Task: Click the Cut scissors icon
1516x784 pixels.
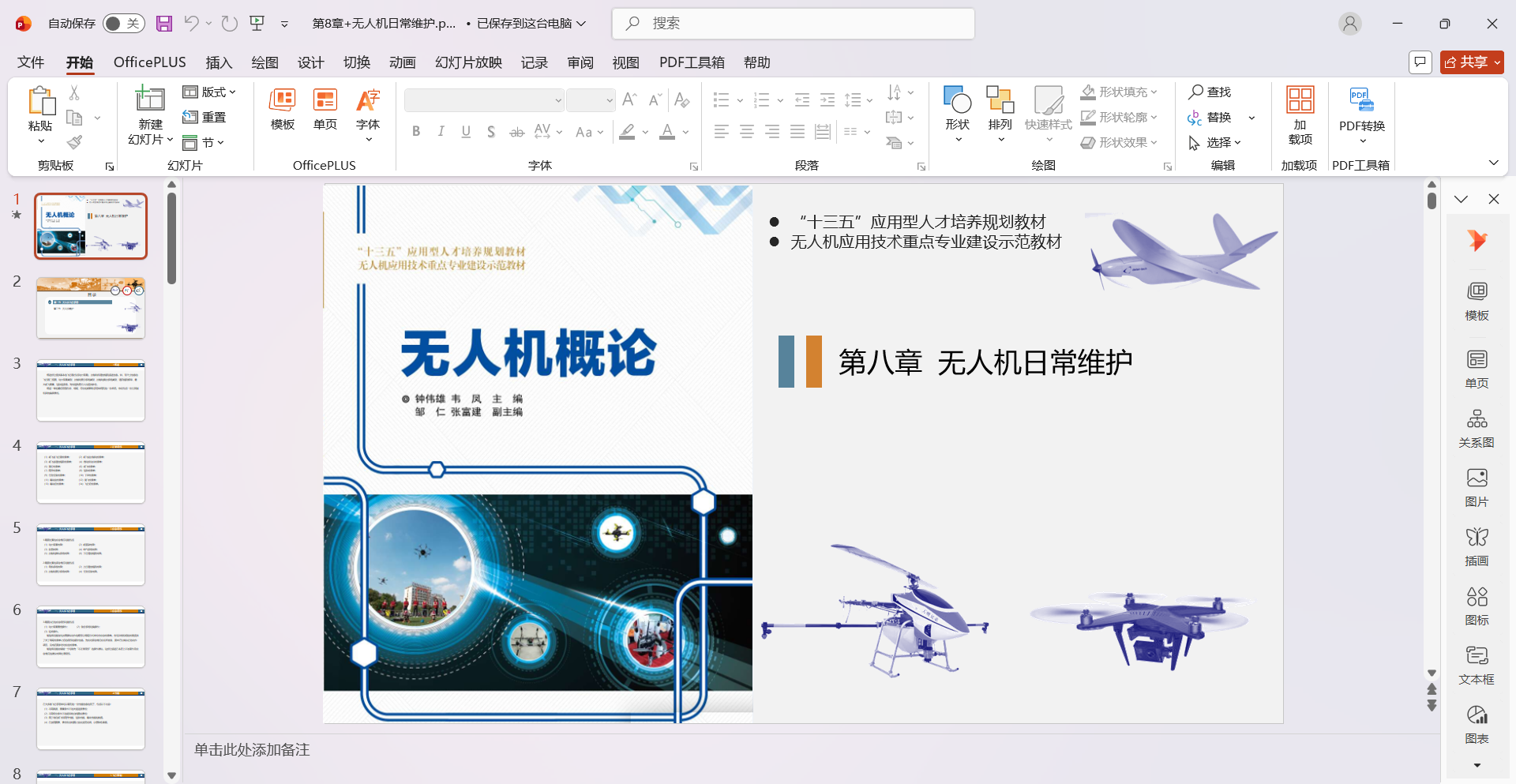Action: pos(74,92)
